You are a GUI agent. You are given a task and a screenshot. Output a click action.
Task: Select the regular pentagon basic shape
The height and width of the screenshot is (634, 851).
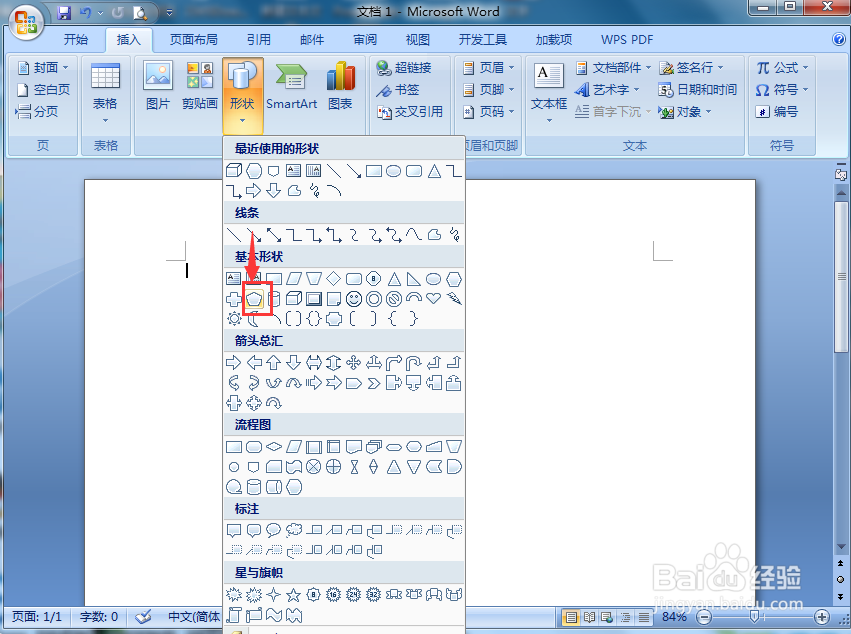point(254,299)
